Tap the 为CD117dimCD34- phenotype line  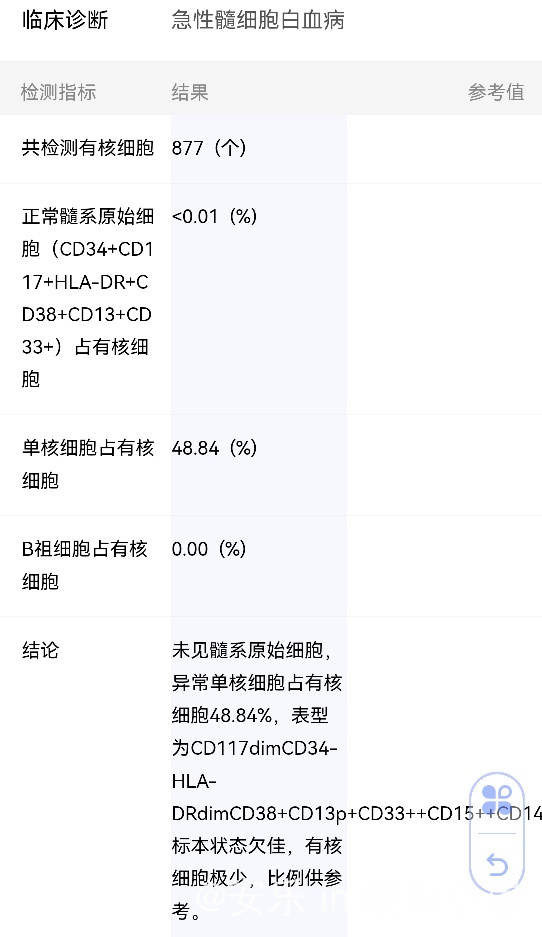click(255, 748)
